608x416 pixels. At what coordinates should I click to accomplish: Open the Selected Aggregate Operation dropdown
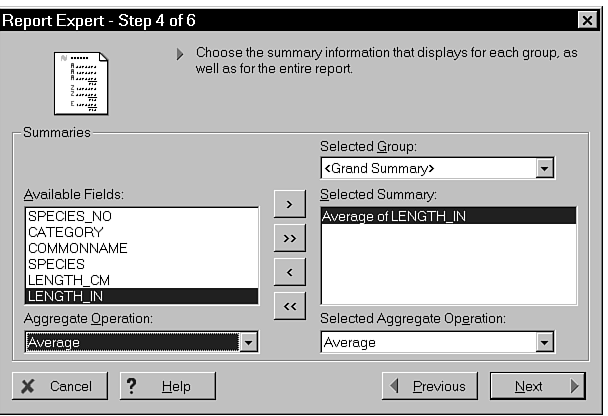click(544, 342)
